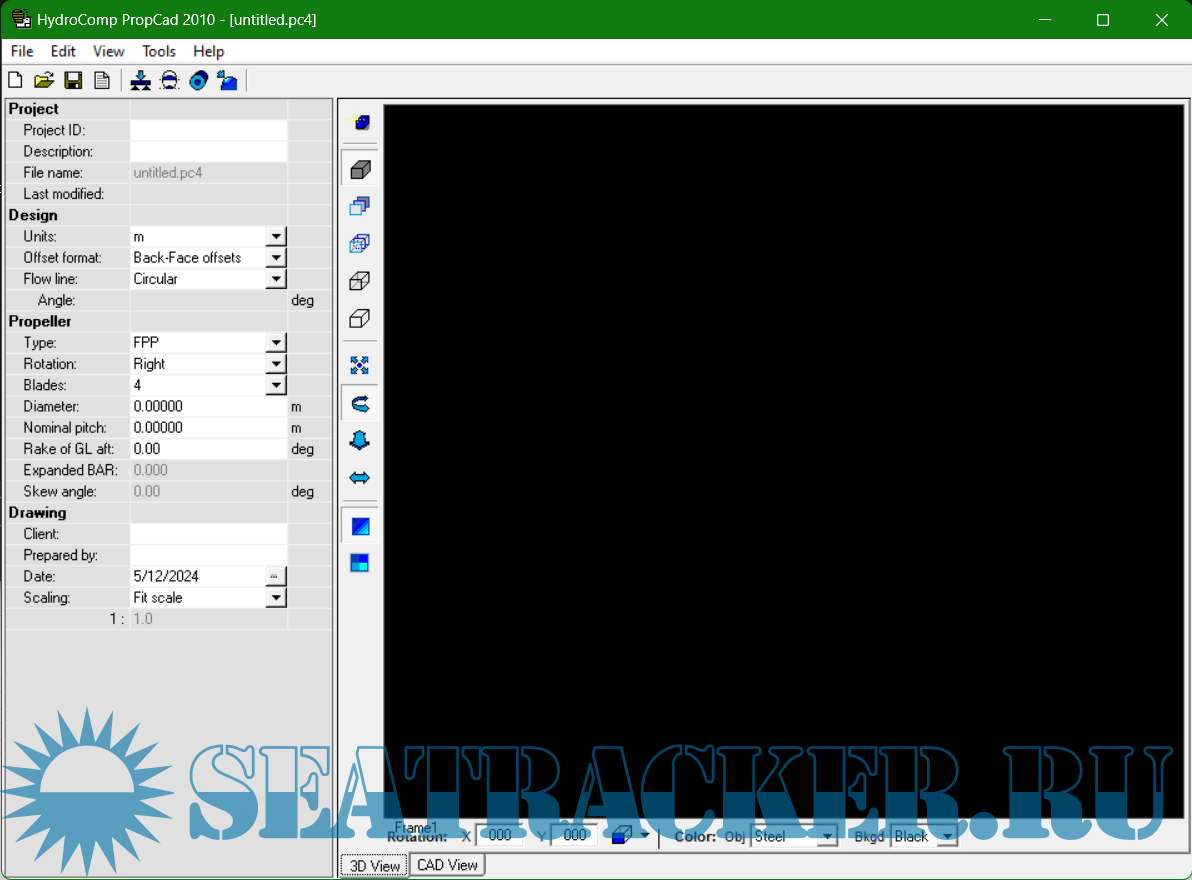Expand the Blades count dropdown
This screenshot has height=880, width=1192.
[x=276, y=385]
